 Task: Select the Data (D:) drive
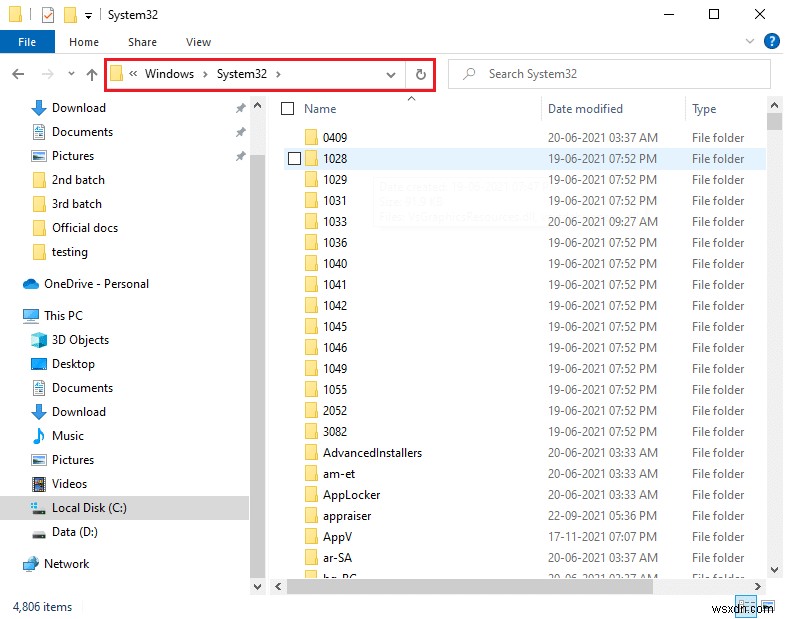click(x=75, y=532)
